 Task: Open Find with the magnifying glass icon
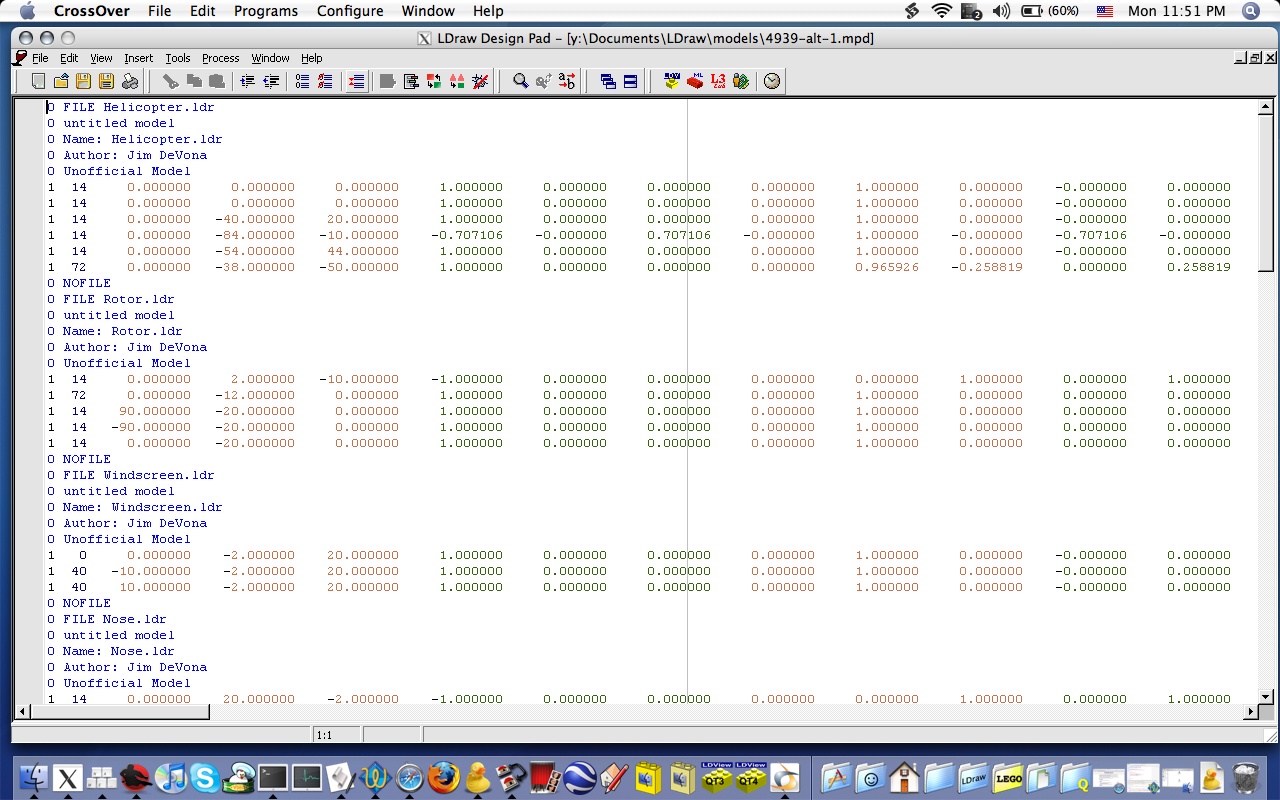(x=521, y=81)
